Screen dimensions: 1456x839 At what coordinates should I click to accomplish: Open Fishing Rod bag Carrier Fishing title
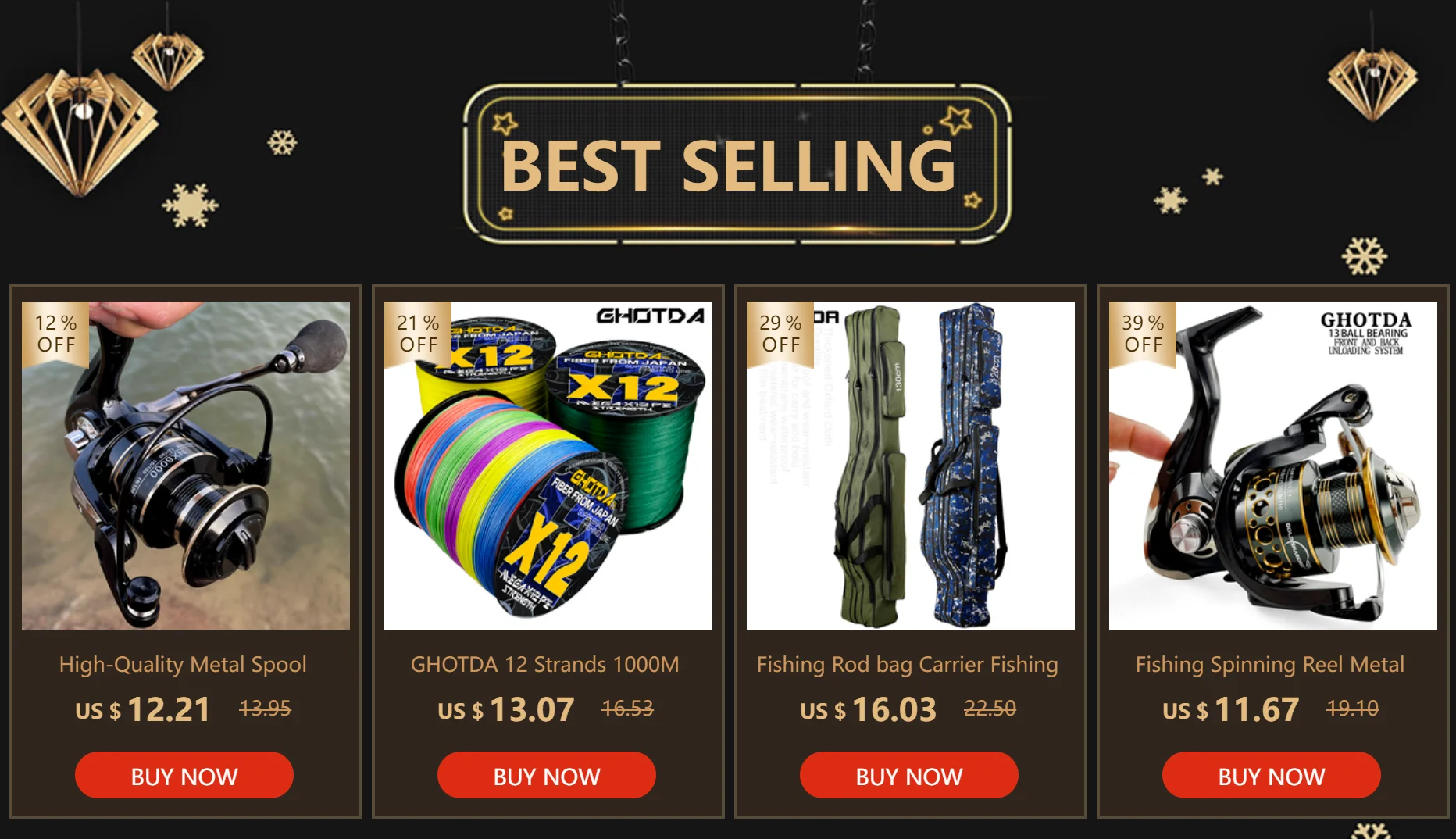tap(908, 664)
